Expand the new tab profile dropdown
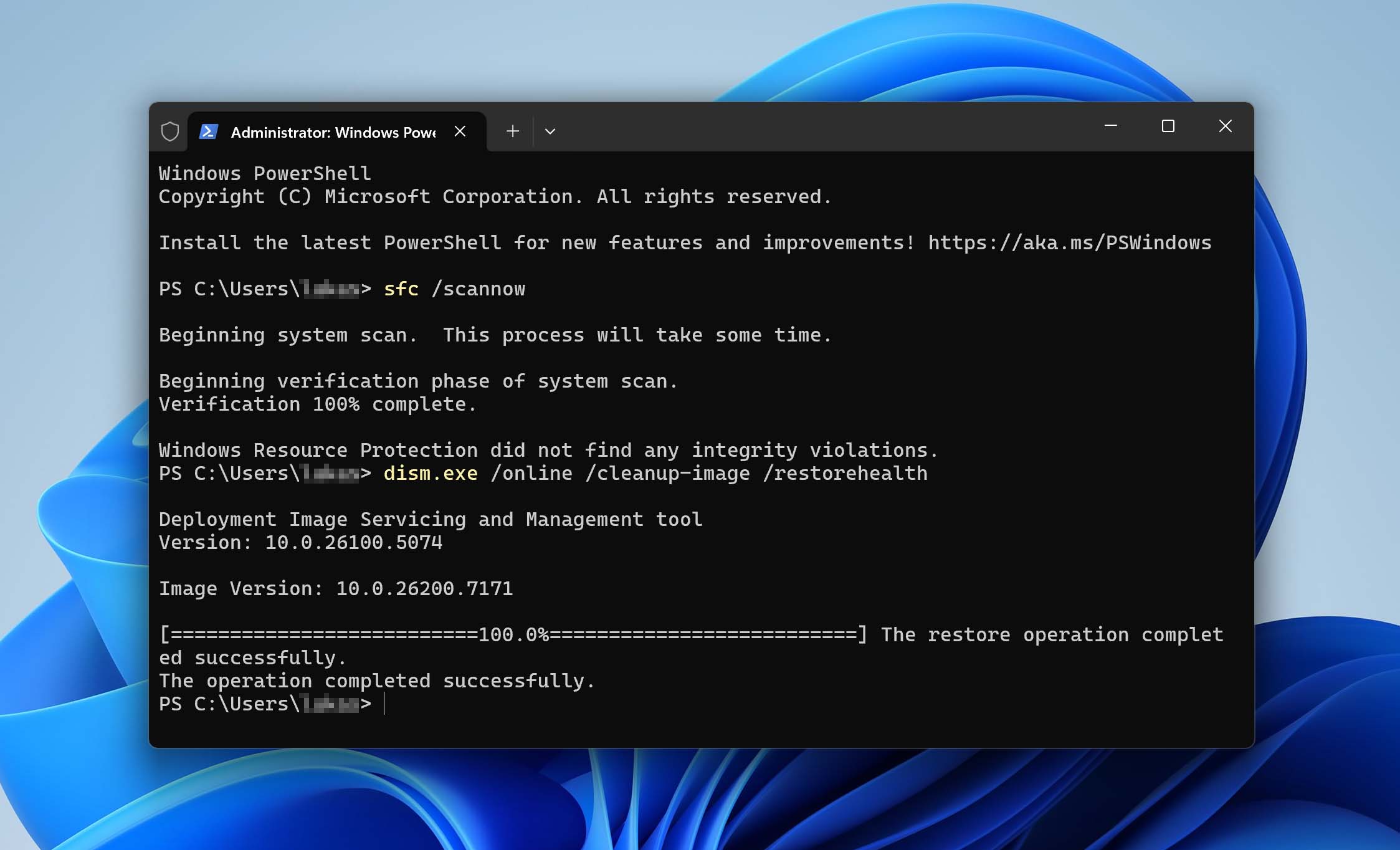 pos(550,131)
